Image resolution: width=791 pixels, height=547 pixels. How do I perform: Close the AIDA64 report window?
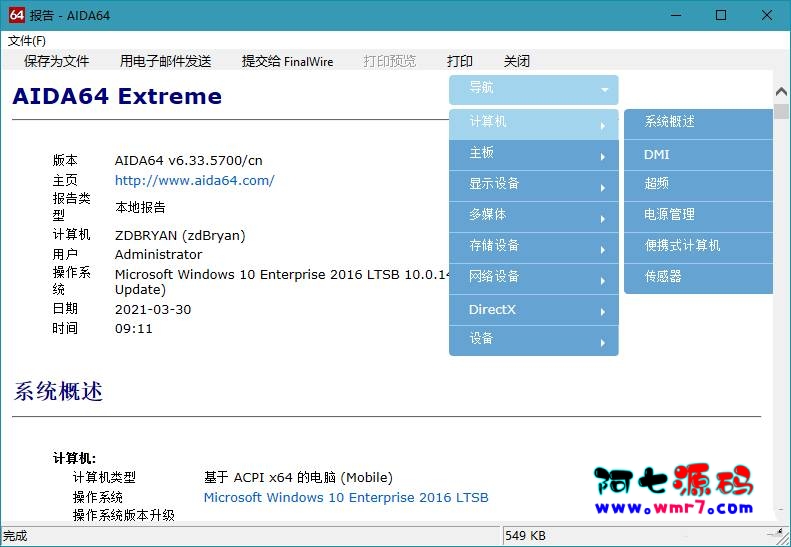tap(767, 15)
